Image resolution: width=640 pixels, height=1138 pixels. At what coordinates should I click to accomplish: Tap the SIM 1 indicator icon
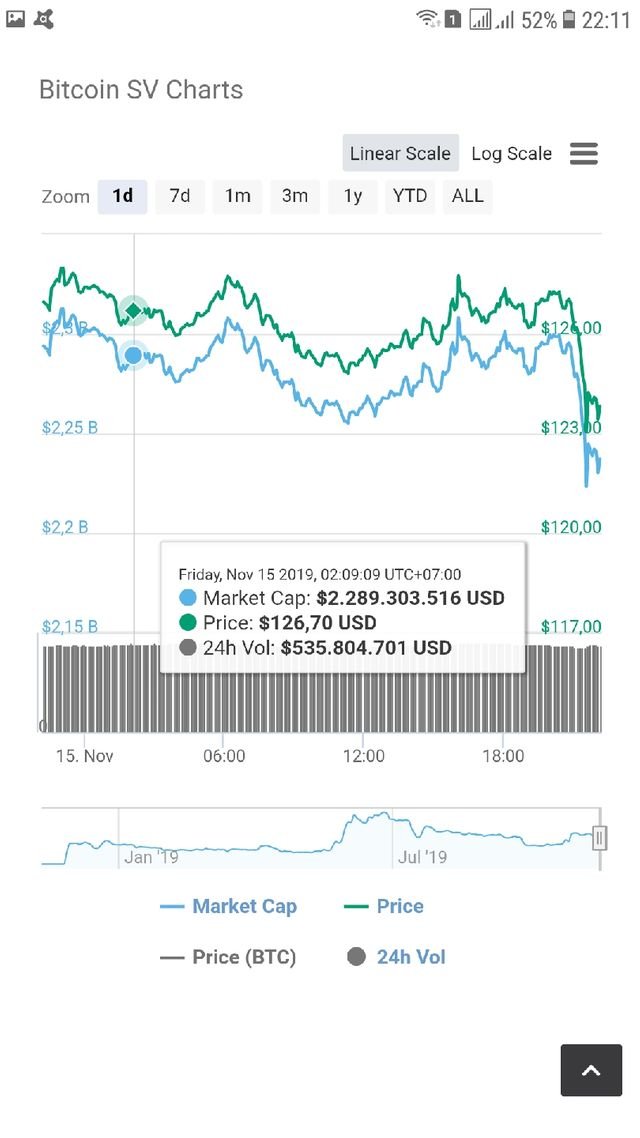[x=452, y=19]
